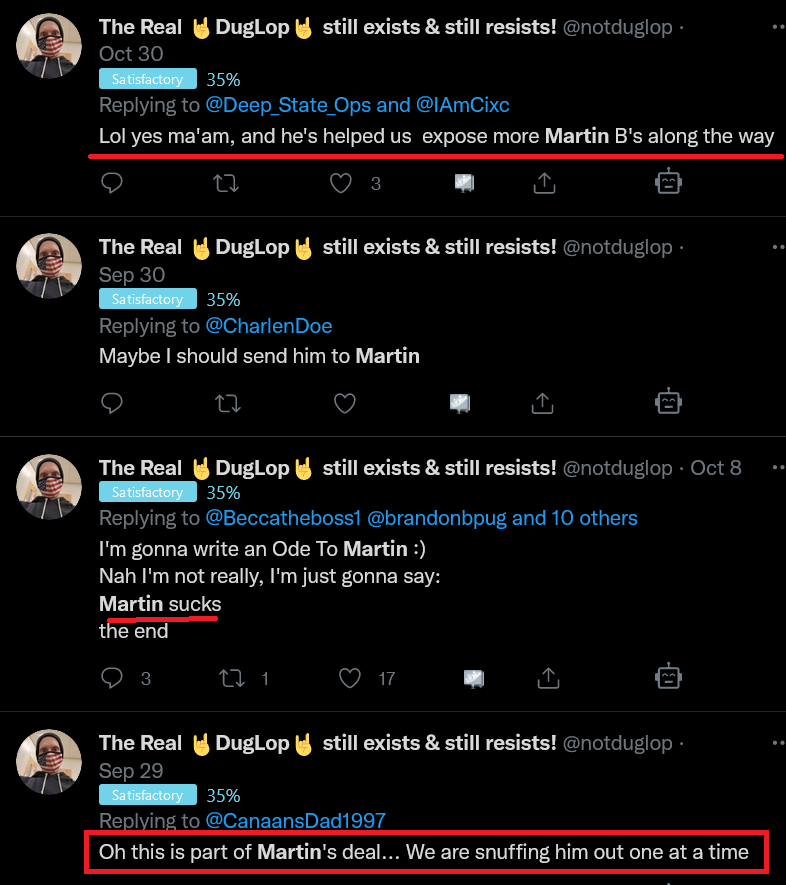Like the Sep 30 'send him to Martin' tweet
The image size is (786, 885).
tap(345, 403)
